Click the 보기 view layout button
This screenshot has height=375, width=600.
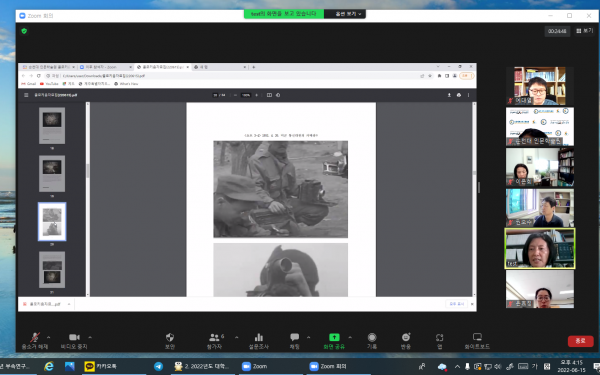click(585, 31)
